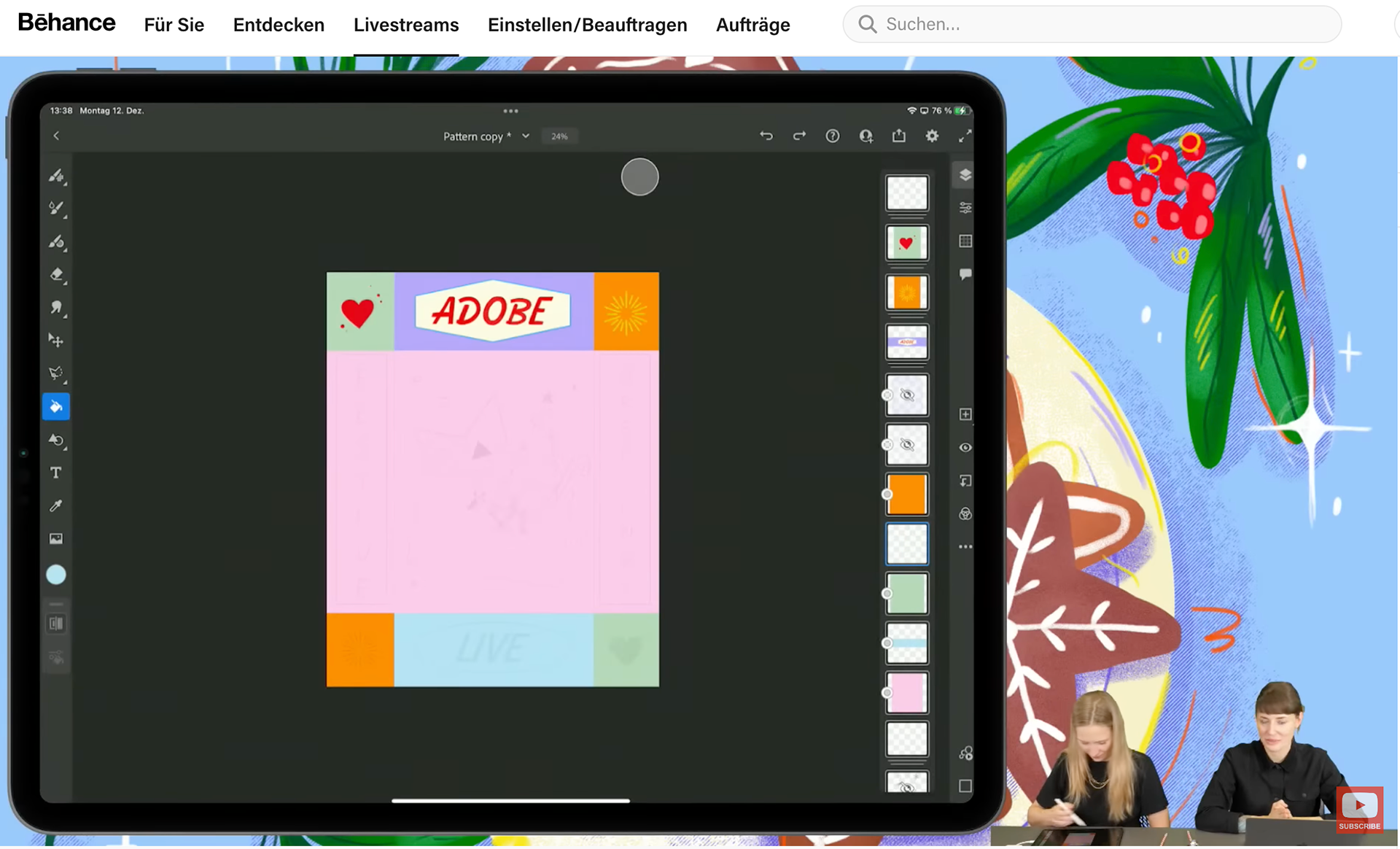Click the Undo arrow in iPad header
The height and width of the screenshot is (849, 1400).
point(766,136)
